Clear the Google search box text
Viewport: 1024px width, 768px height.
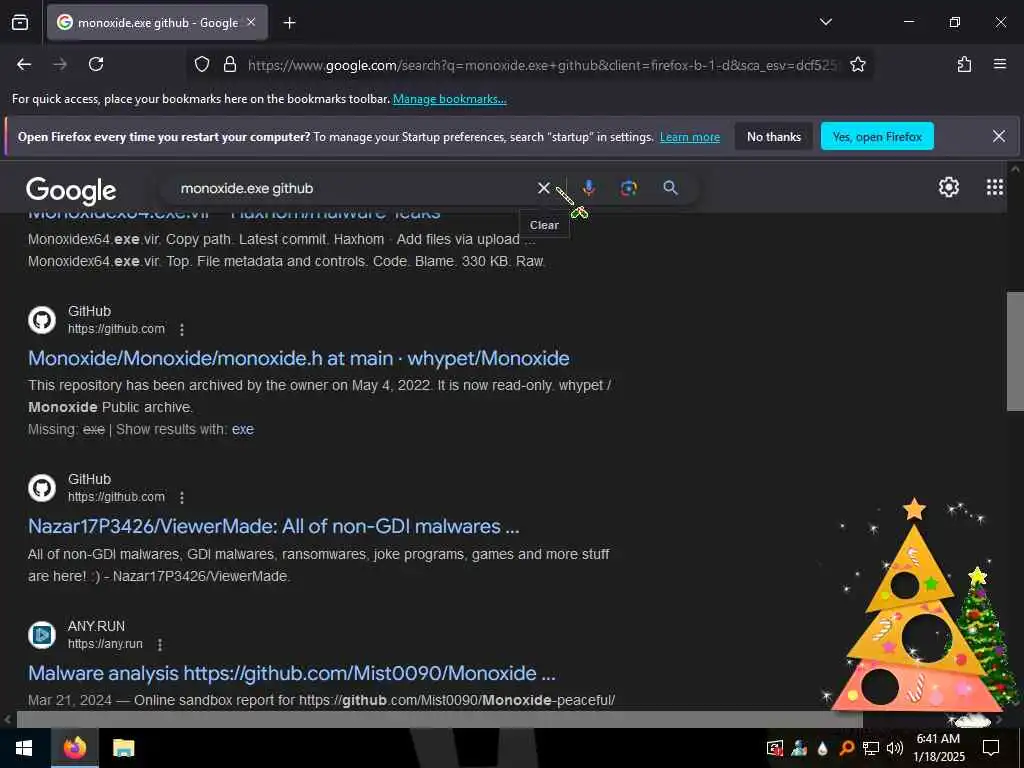pyautogui.click(x=543, y=188)
